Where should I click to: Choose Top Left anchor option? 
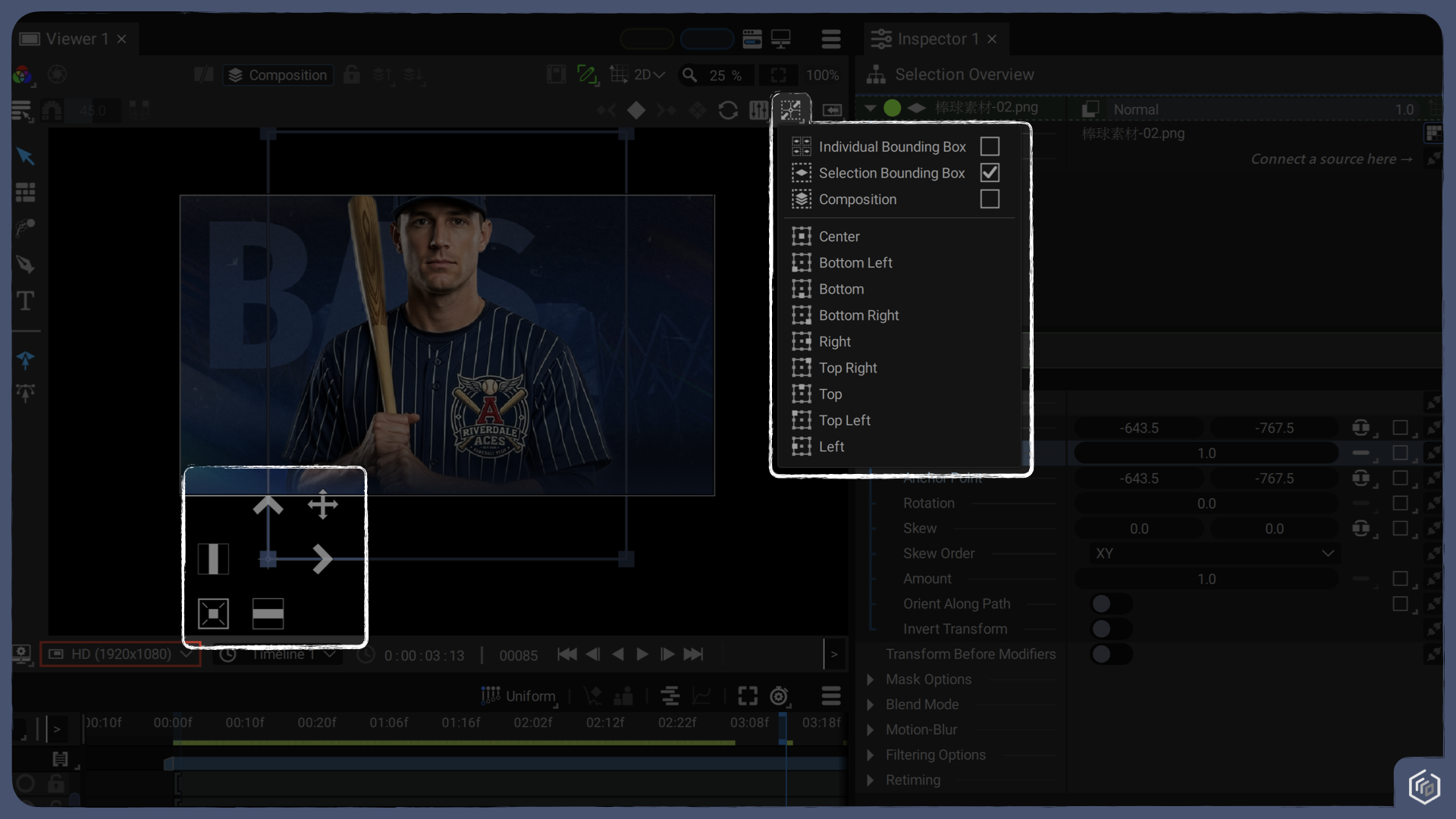coord(844,420)
